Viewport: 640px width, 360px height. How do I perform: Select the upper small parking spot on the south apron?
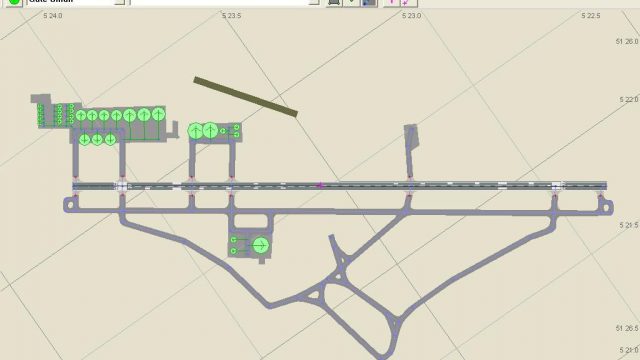233,240
